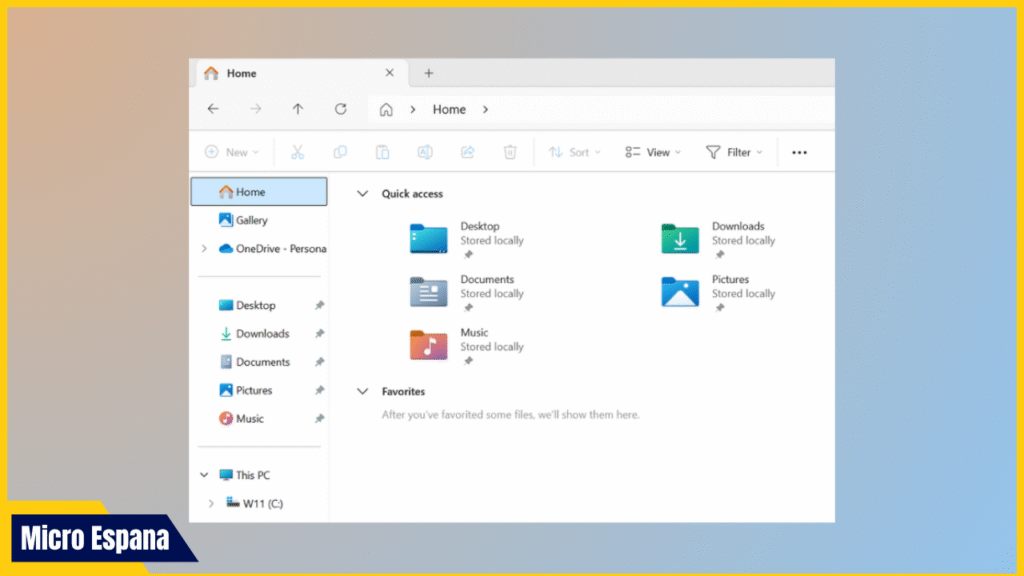Viewport: 1024px width, 576px height.
Task: Select the Rename icon in the toolbar
Action: point(425,152)
